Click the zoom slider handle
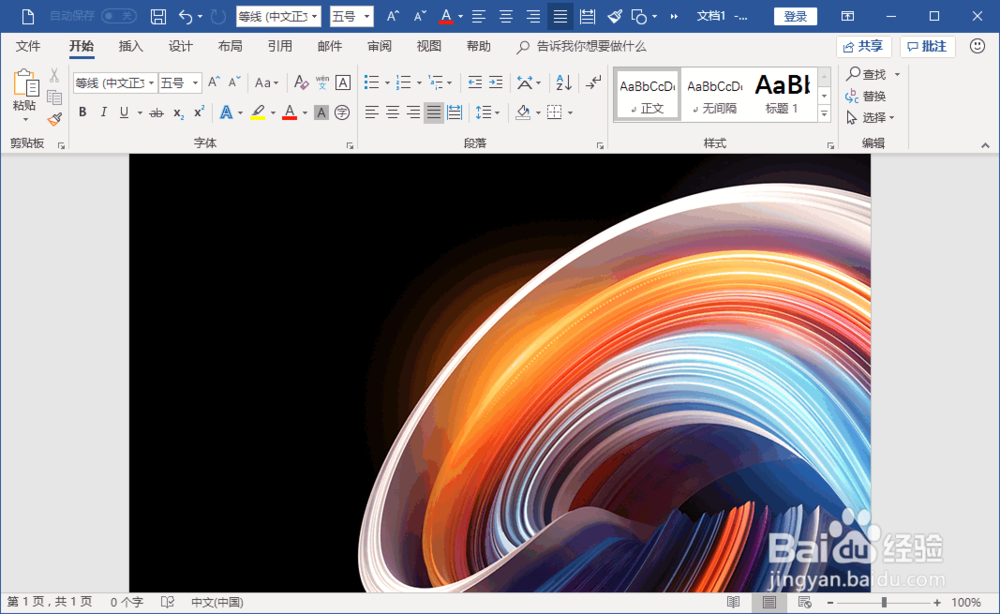This screenshot has width=1000, height=614. pos(884,603)
